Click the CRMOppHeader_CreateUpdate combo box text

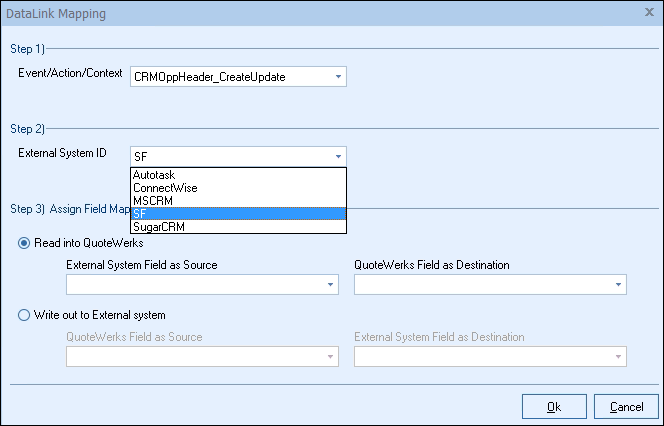230,77
